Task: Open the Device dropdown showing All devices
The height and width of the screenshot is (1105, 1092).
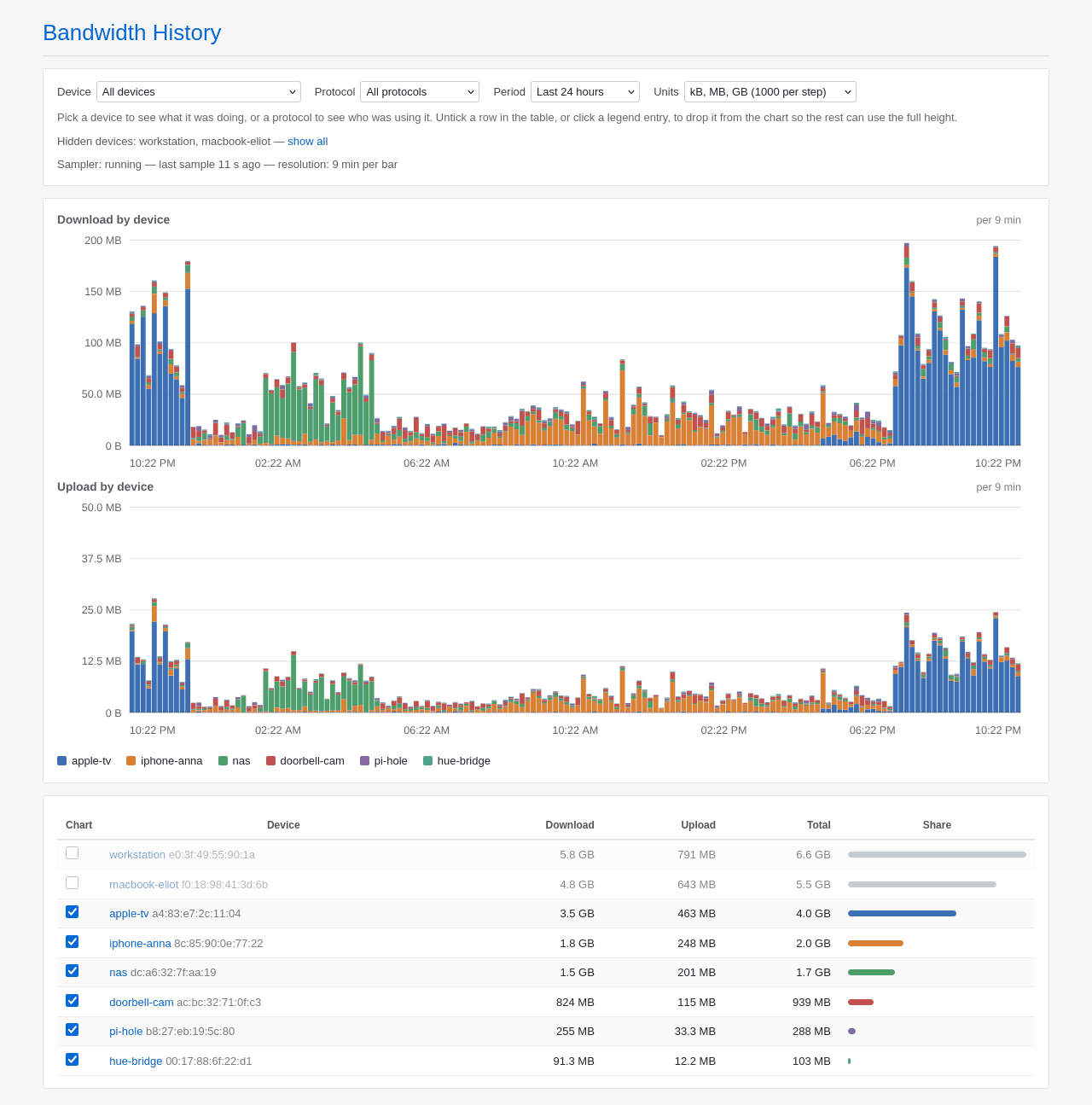Action: coord(199,92)
